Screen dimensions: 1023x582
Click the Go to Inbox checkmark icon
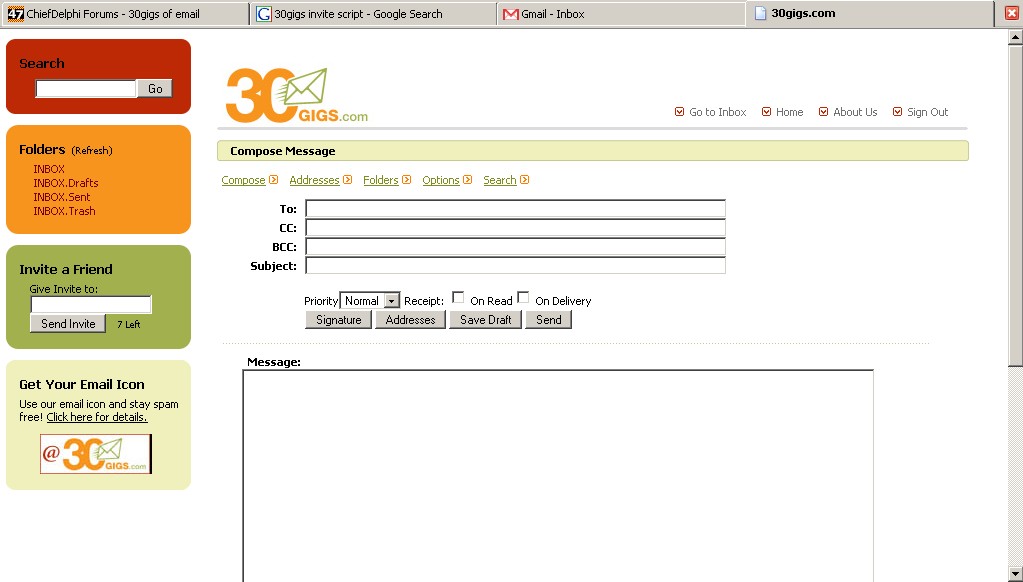(x=680, y=112)
